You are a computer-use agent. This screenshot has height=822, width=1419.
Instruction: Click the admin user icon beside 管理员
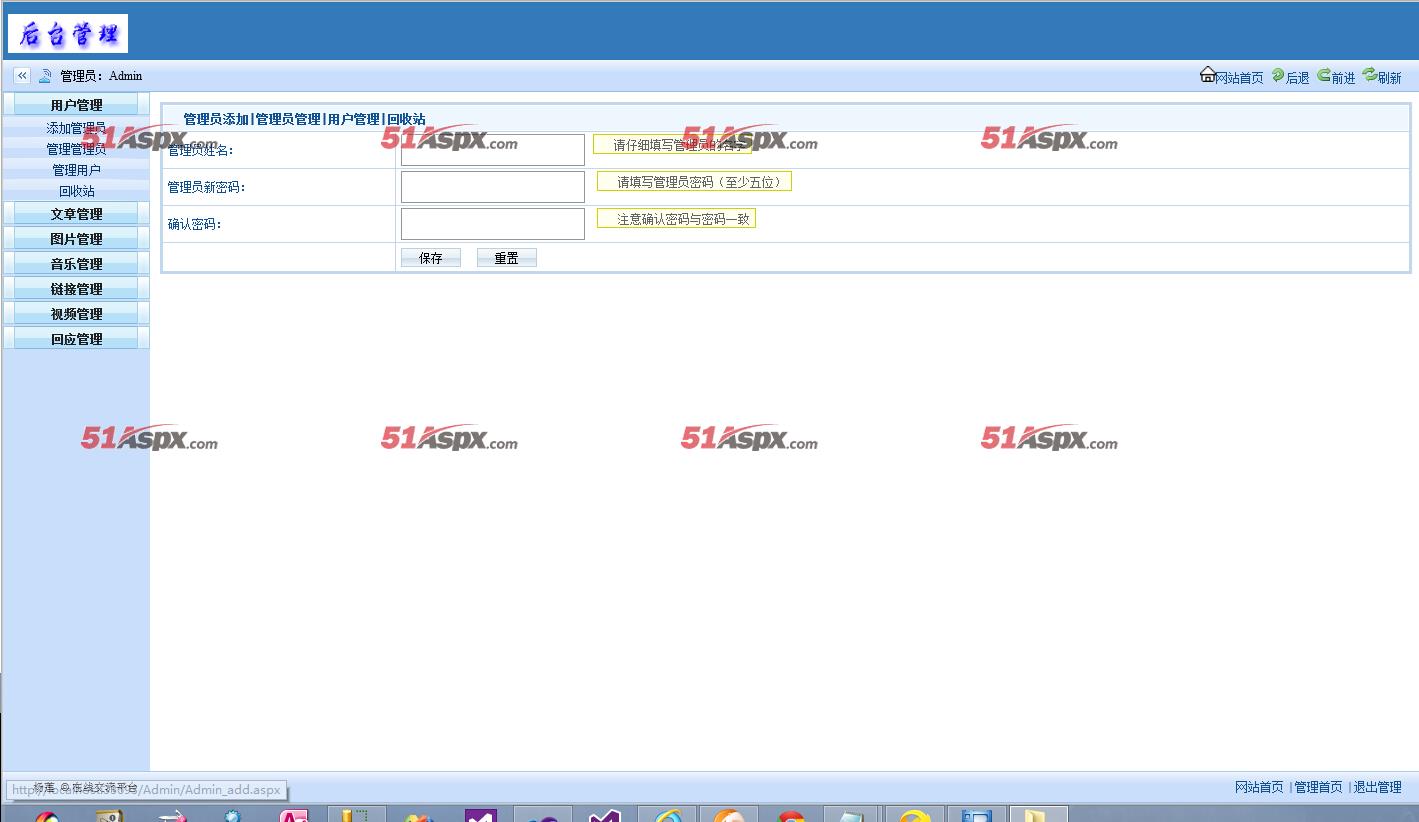coord(45,76)
